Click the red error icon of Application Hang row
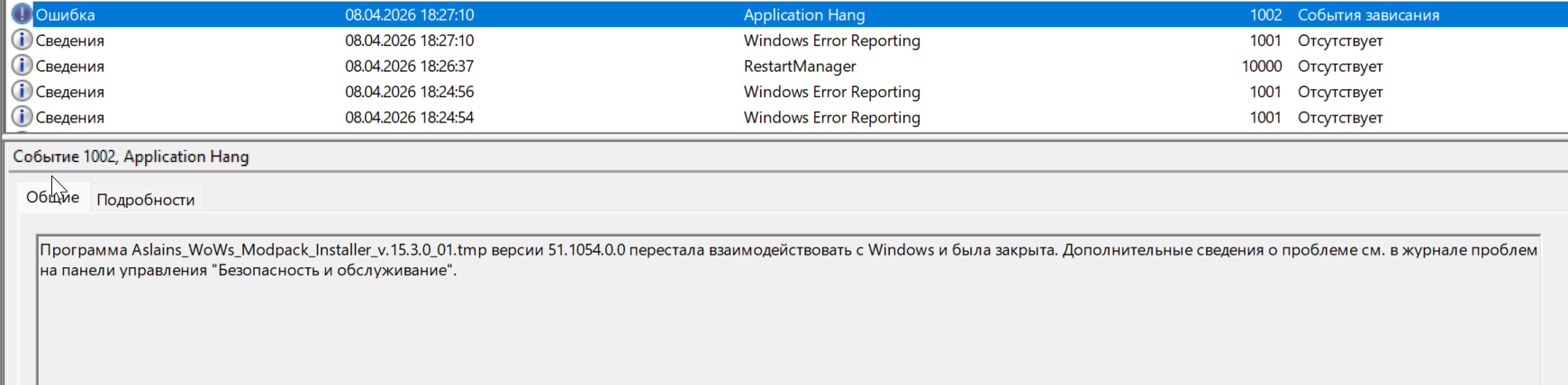This screenshot has height=385, width=1568. (22, 14)
